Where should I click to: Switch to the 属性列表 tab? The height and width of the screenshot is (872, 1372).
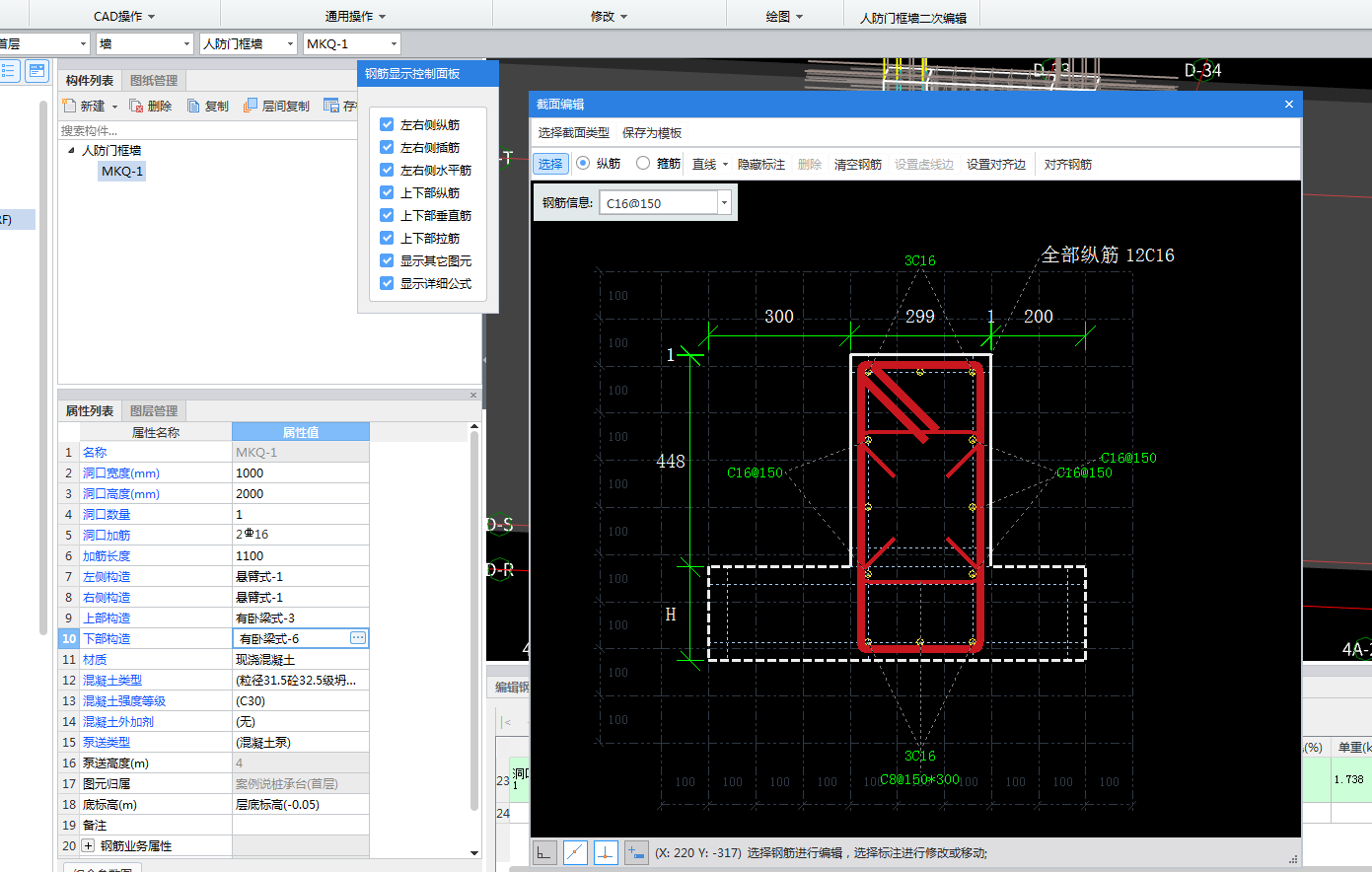click(90, 411)
